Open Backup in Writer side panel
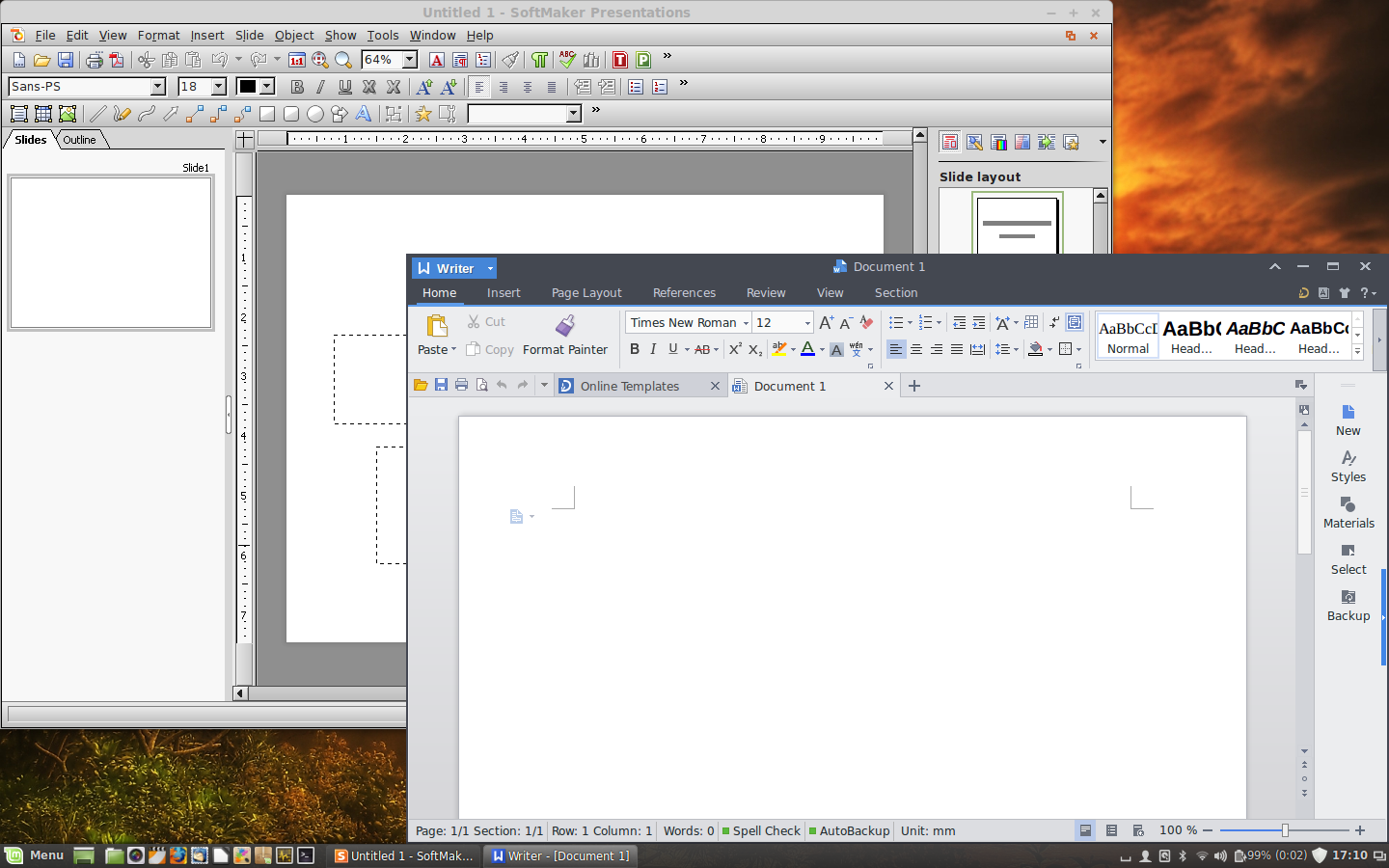The image size is (1389, 868). 1348,606
